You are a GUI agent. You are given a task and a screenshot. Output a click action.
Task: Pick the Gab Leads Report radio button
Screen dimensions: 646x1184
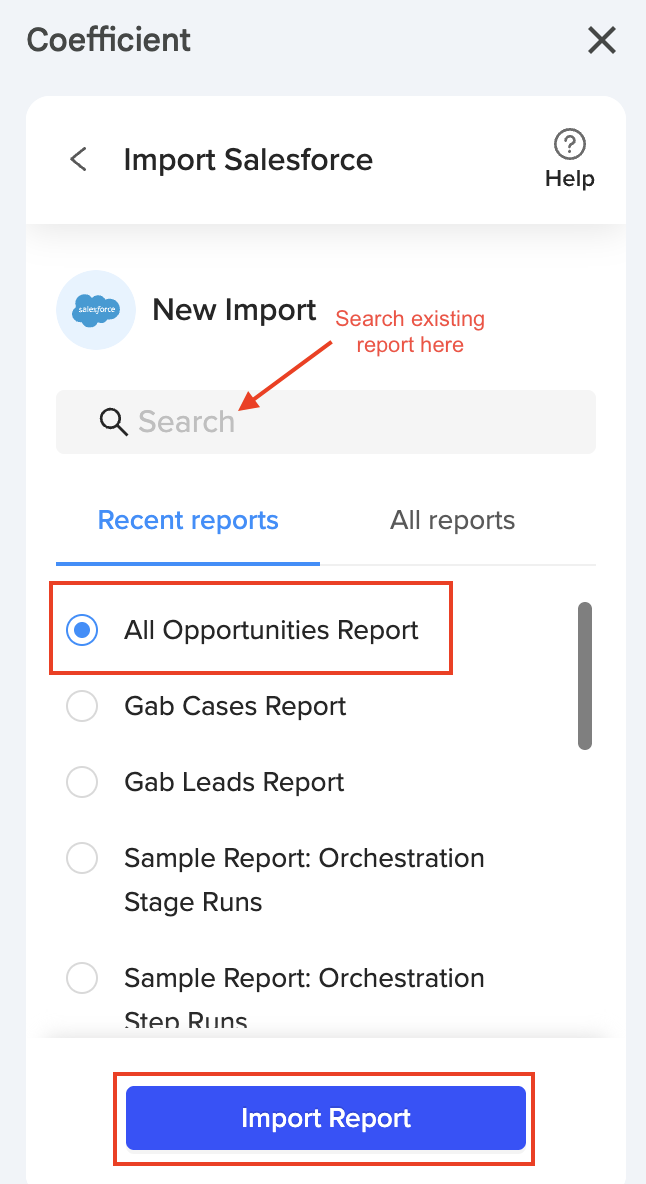82,782
